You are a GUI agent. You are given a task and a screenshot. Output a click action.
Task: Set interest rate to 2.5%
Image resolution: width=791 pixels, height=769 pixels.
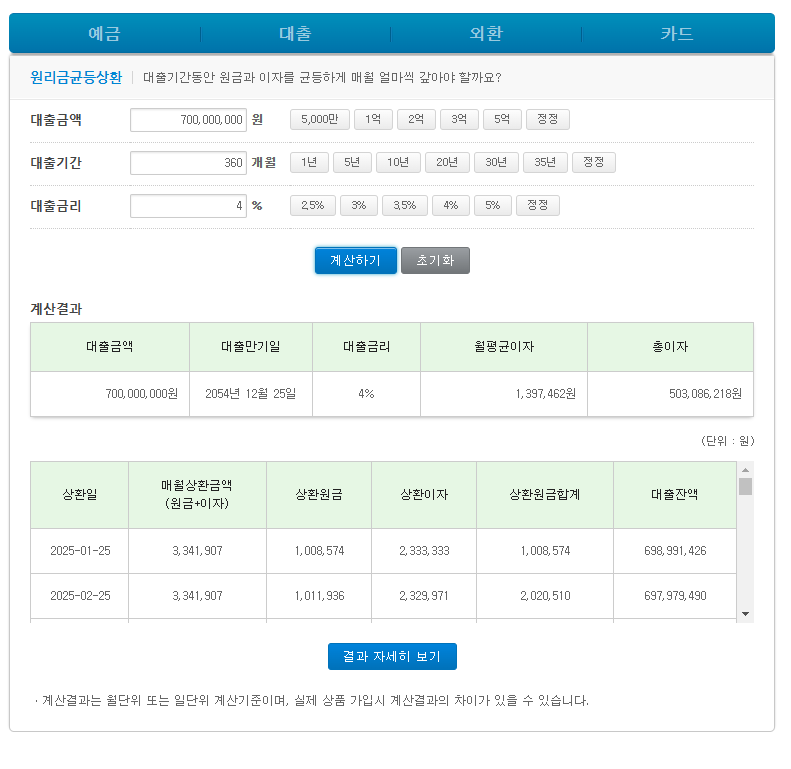[313, 205]
